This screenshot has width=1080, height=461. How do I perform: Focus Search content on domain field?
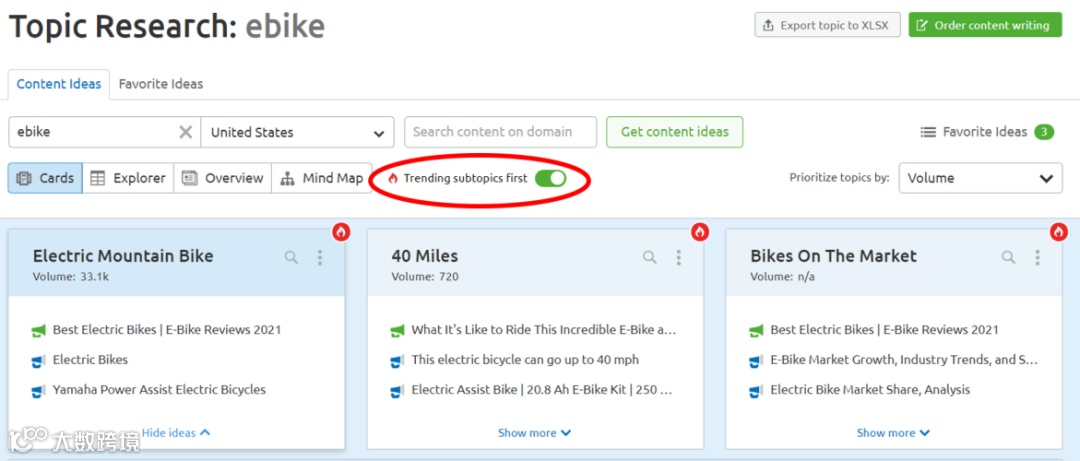(500, 132)
